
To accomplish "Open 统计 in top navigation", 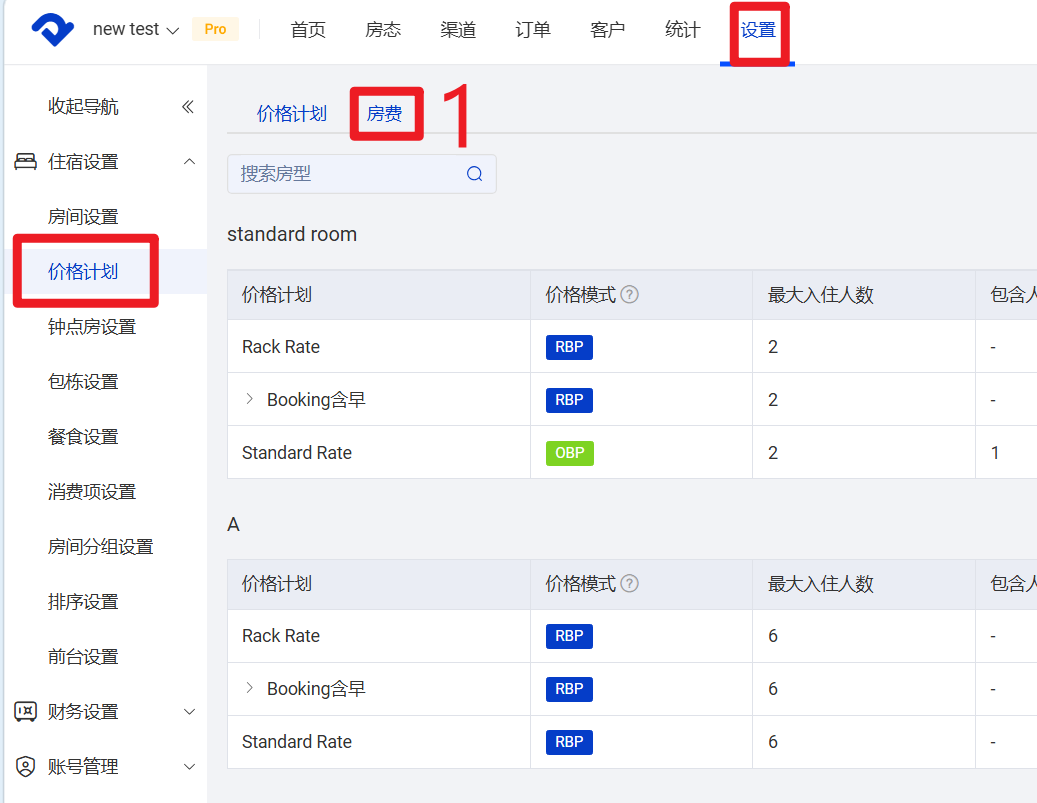I will coord(682,30).
